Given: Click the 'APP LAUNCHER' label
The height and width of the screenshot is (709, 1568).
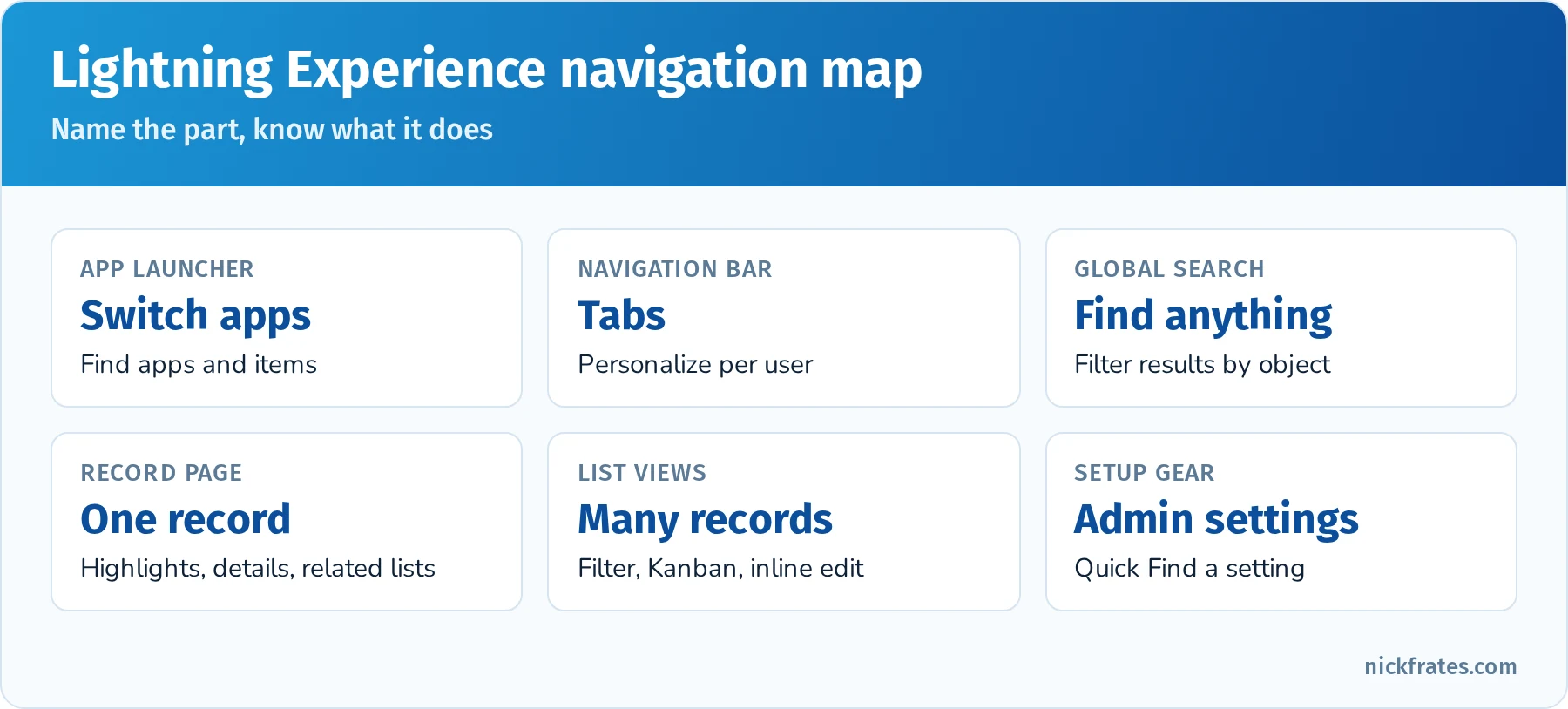Looking at the screenshot, I should point(167,269).
